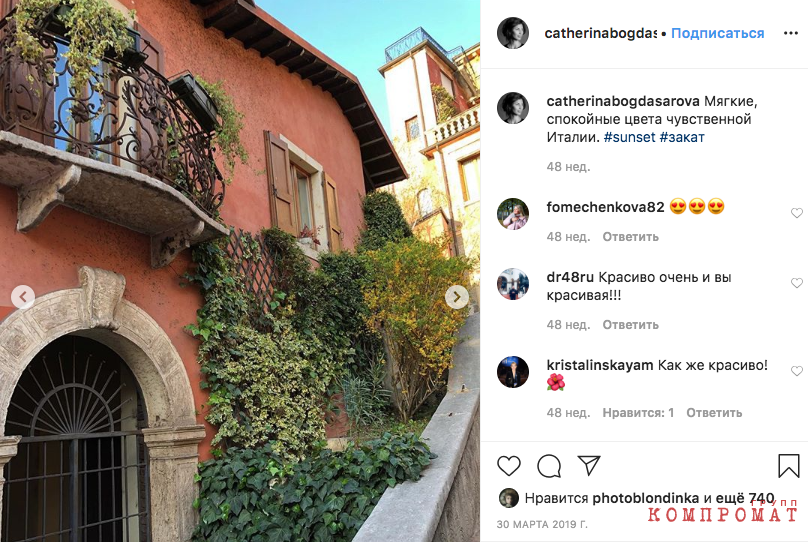Reply to fomechenkova82's comment via Ответить
Screen dimensions: 808x542
(631, 237)
